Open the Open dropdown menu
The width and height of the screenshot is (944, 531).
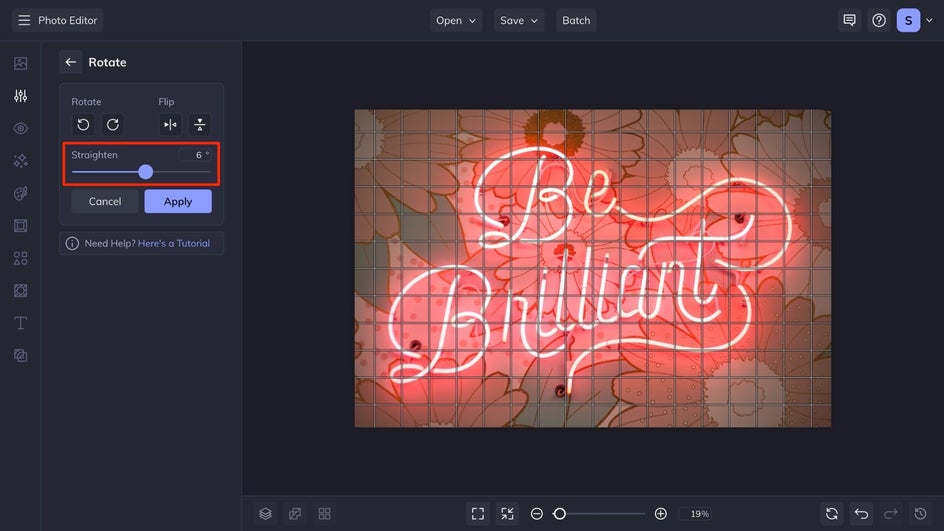click(456, 20)
